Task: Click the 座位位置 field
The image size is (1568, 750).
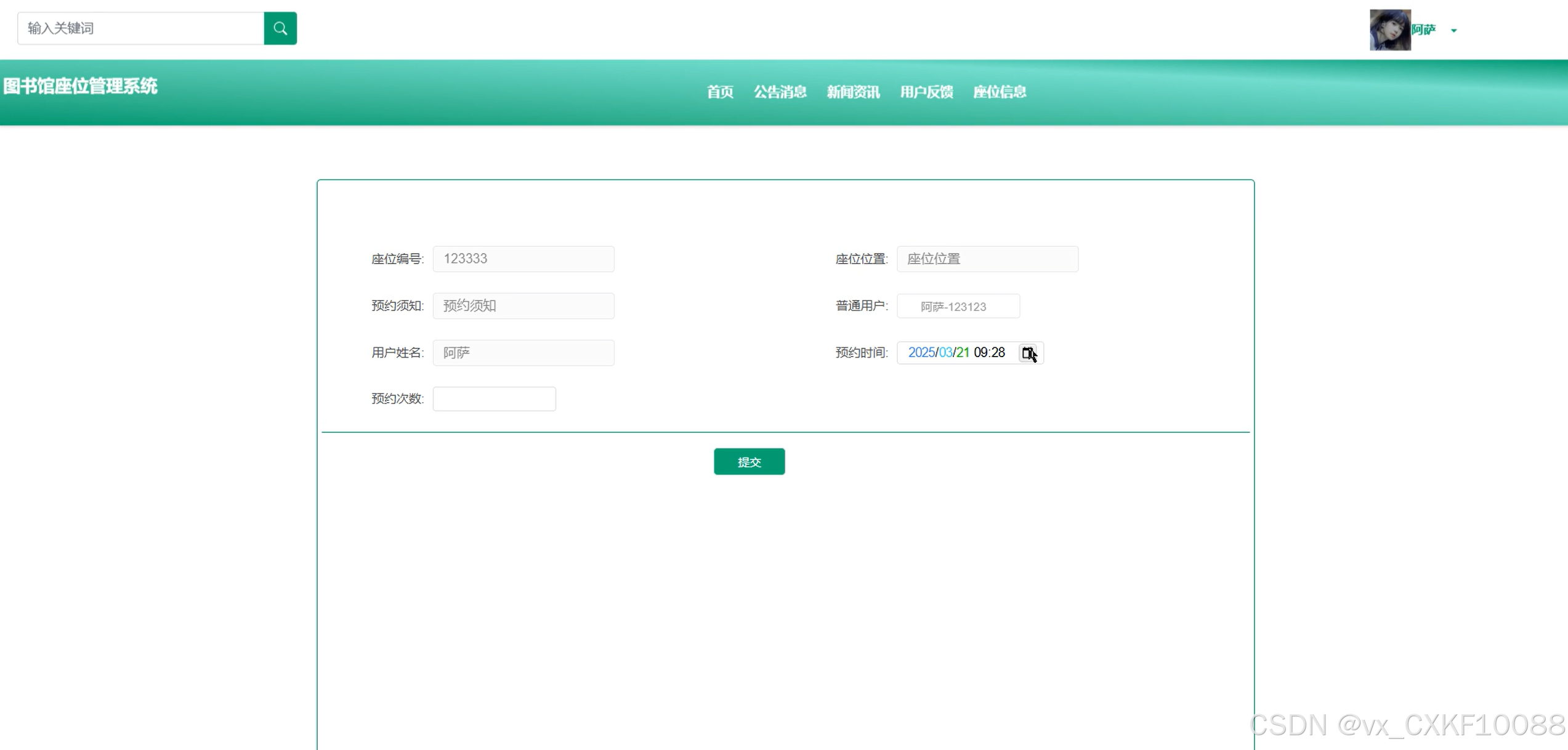Action: 987,259
